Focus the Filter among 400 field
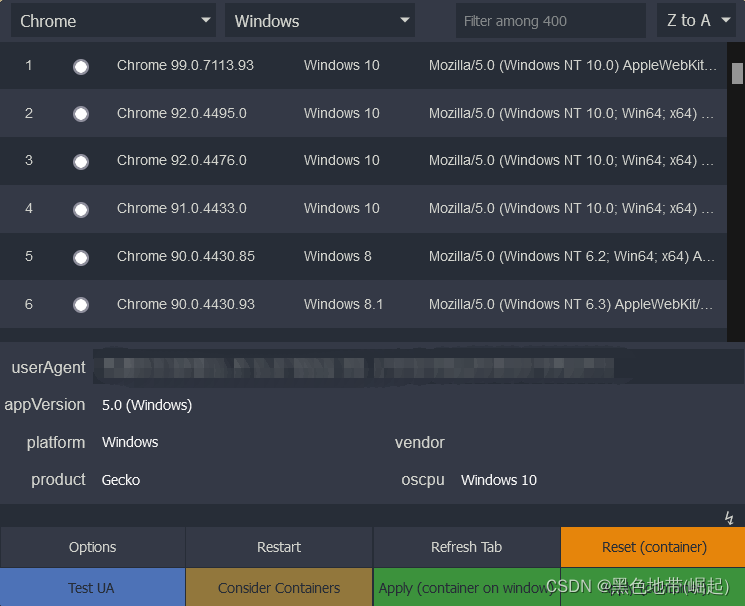 coord(551,20)
